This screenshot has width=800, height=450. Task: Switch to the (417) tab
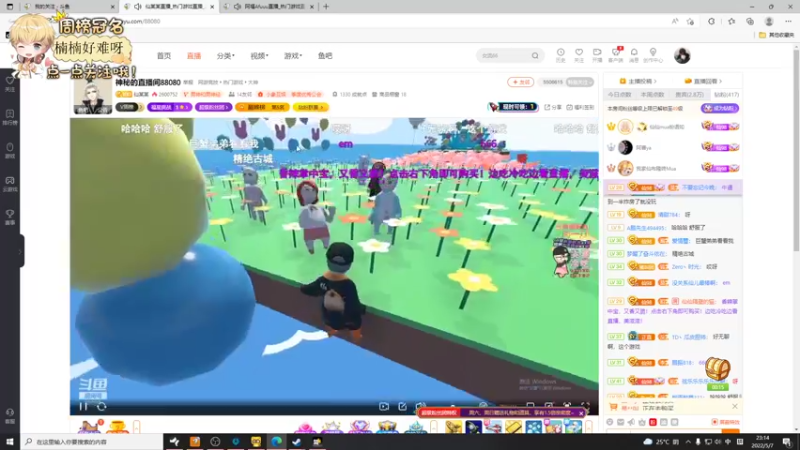[x=726, y=94]
